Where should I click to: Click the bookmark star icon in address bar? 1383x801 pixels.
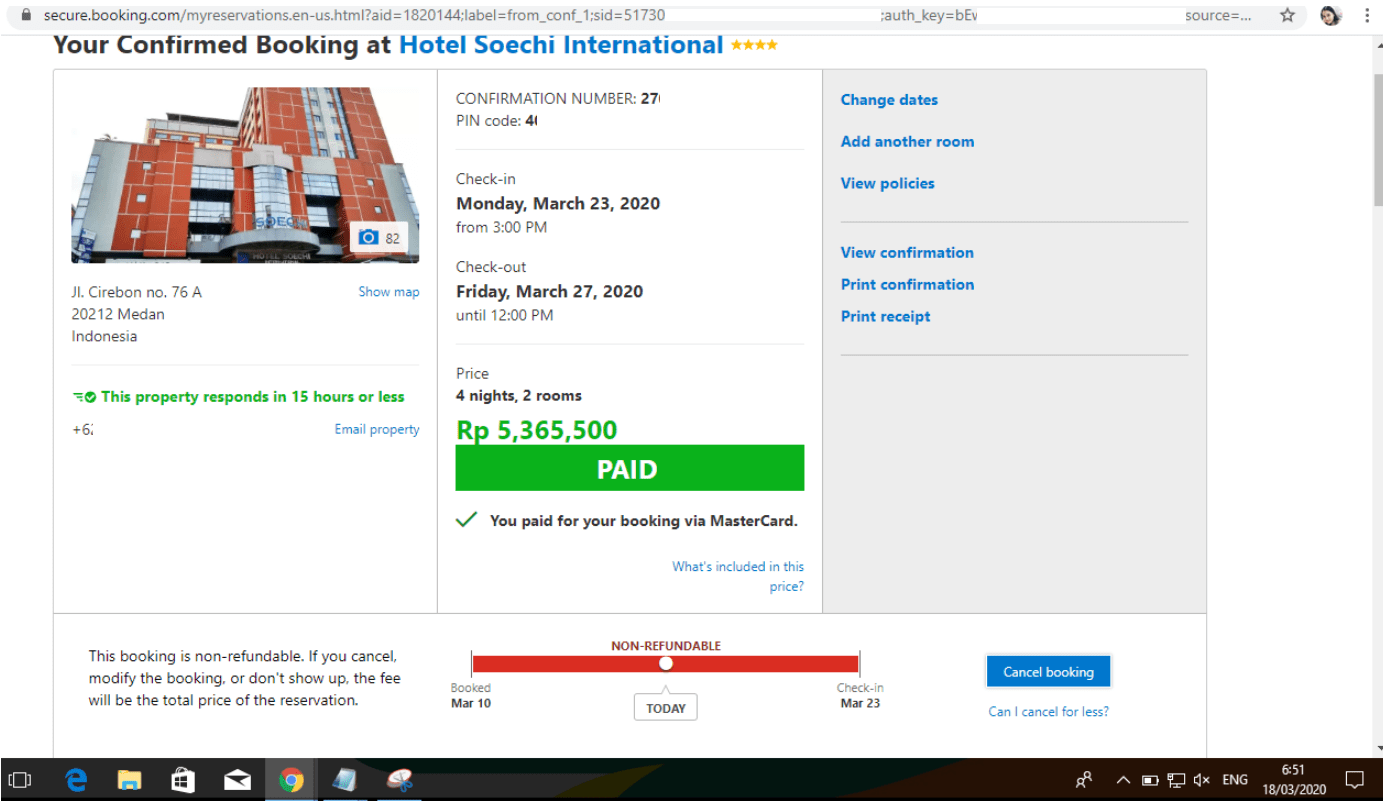[1287, 15]
